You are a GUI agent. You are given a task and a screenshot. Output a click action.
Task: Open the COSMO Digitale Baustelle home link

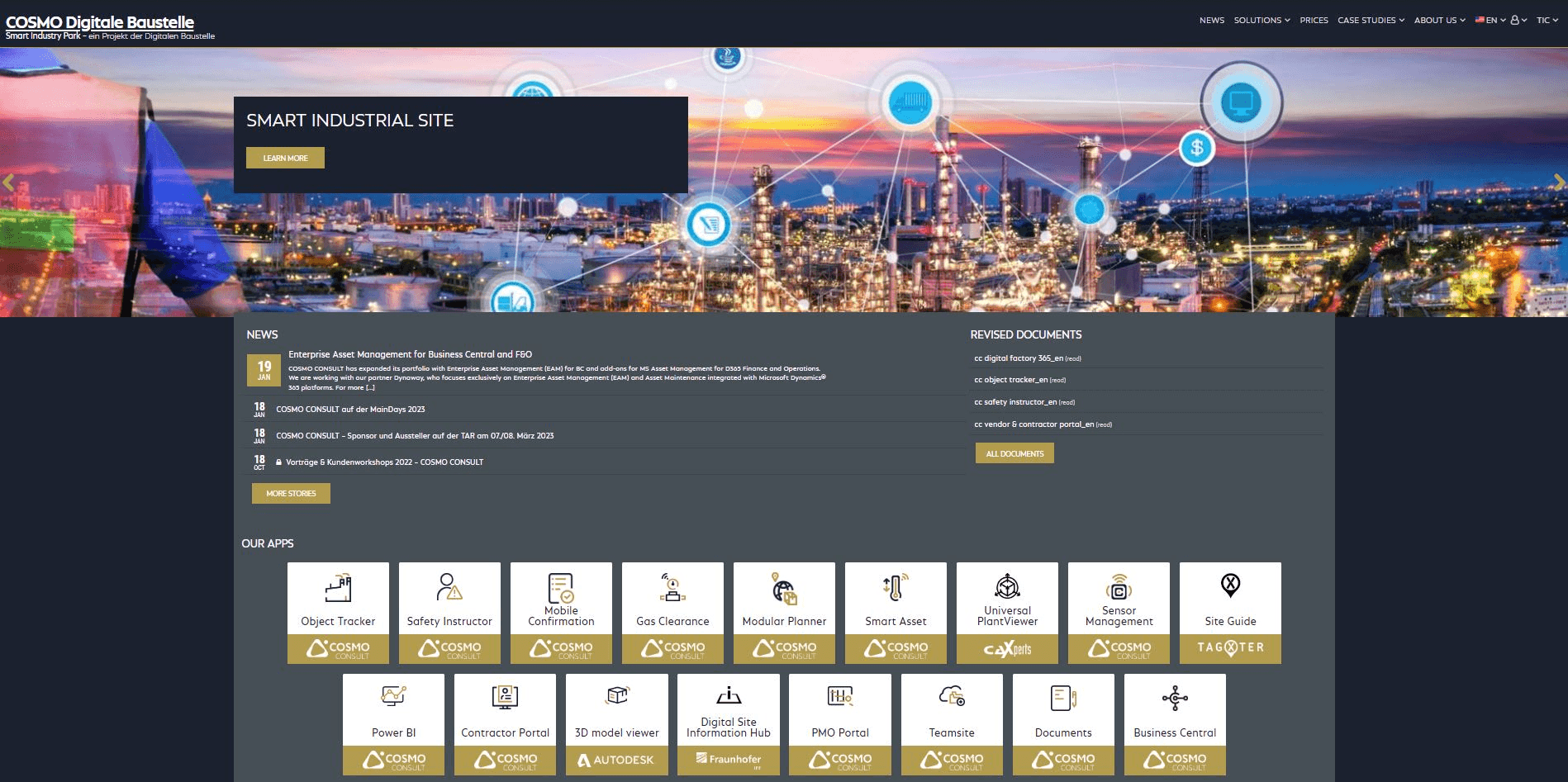pyautogui.click(x=100, y=22)
